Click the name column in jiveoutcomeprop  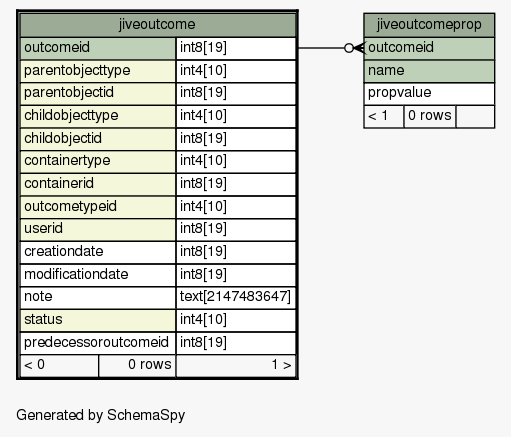tap(429, 71)
